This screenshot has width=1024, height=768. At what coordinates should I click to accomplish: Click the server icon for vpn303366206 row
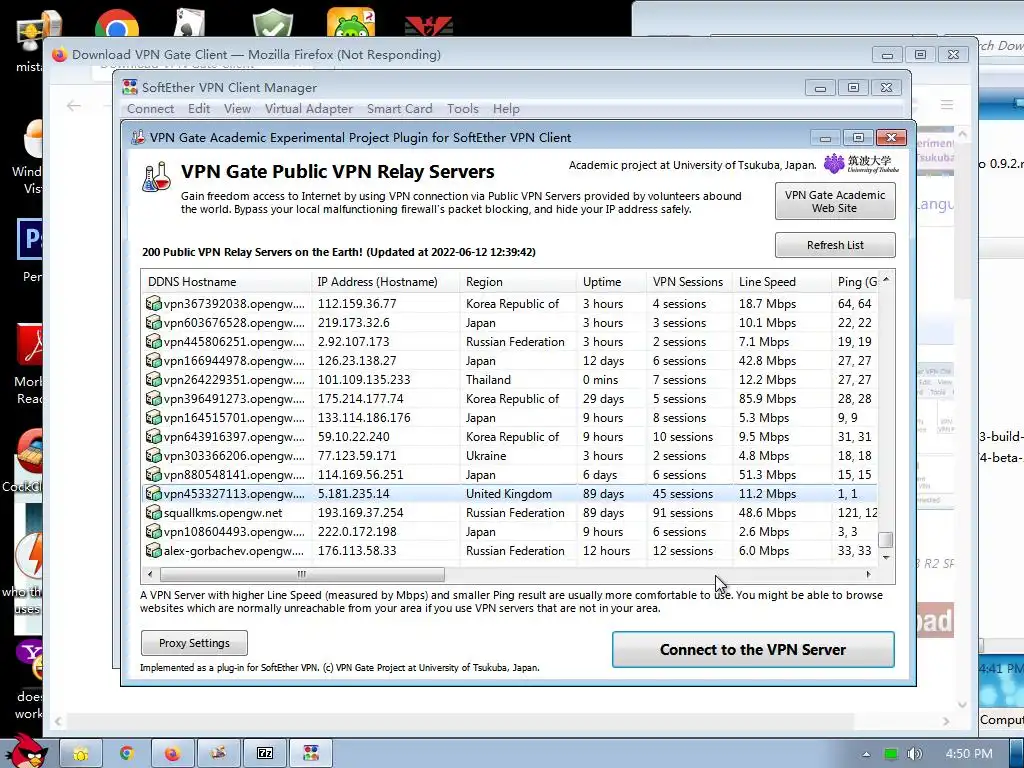point(153,455)
